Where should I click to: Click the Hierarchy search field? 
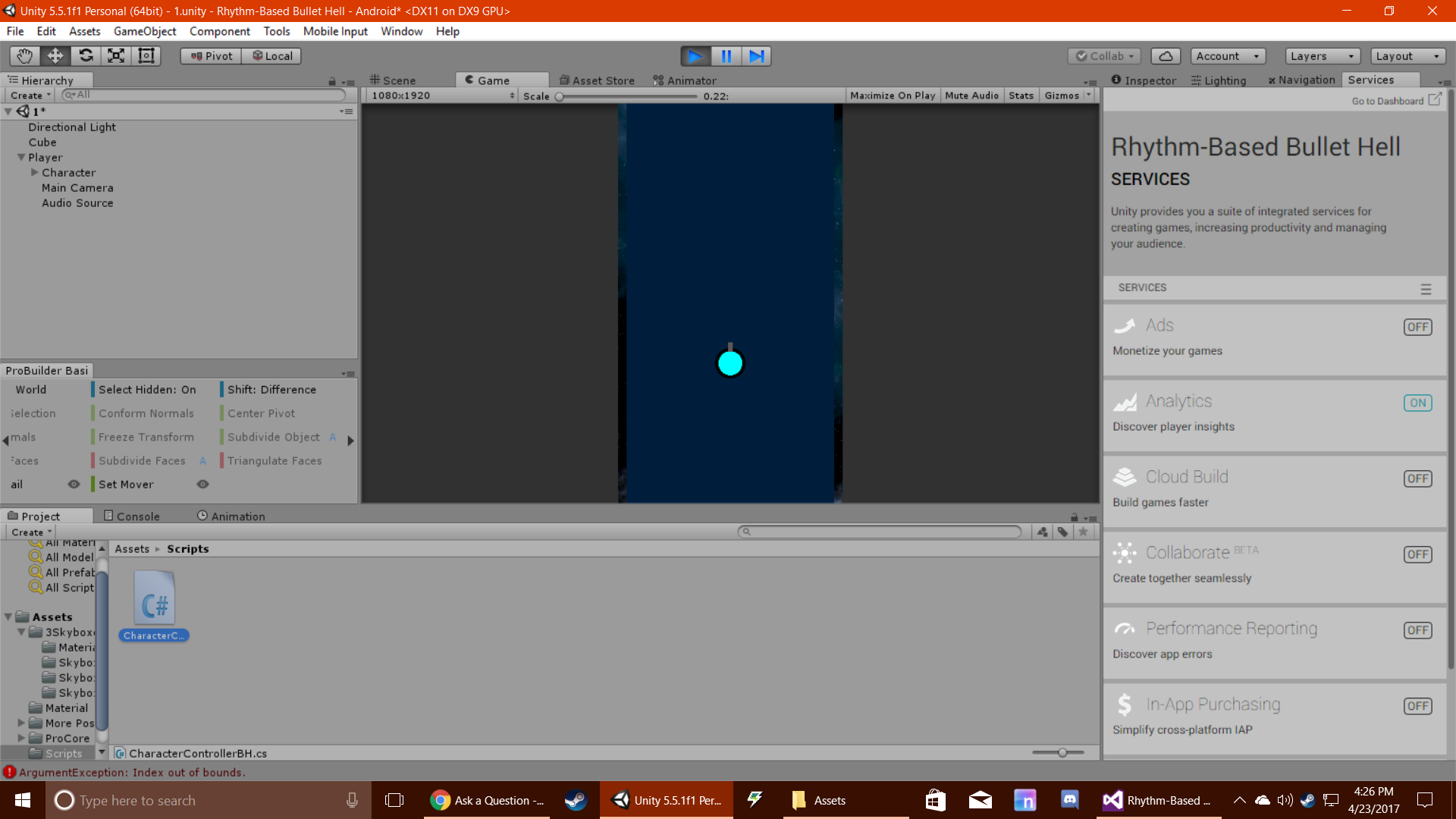pyautogui.click(x=203, y=96)
